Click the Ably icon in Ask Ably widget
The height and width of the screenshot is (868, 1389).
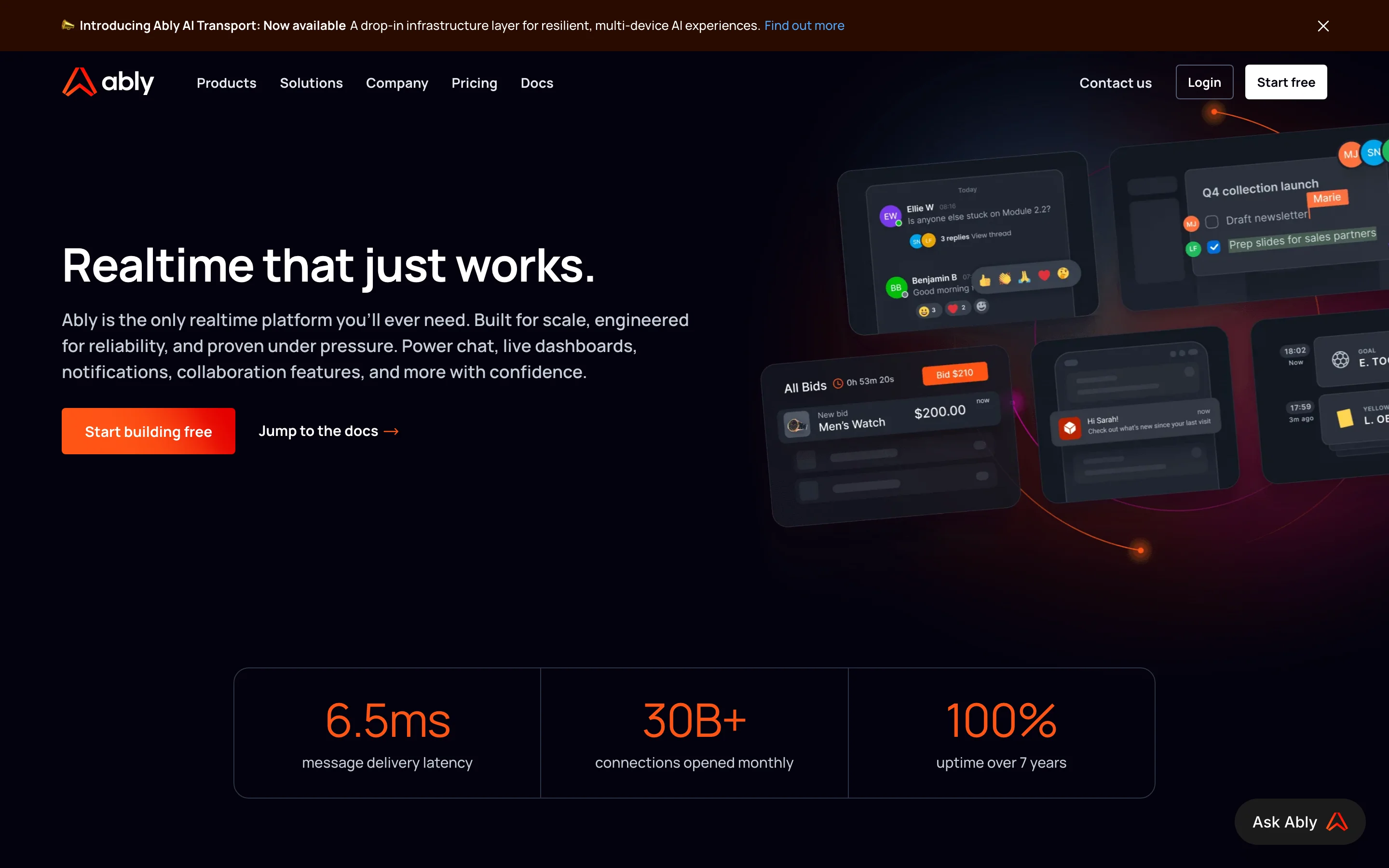pyautogui.click(x=1337, y=822)
